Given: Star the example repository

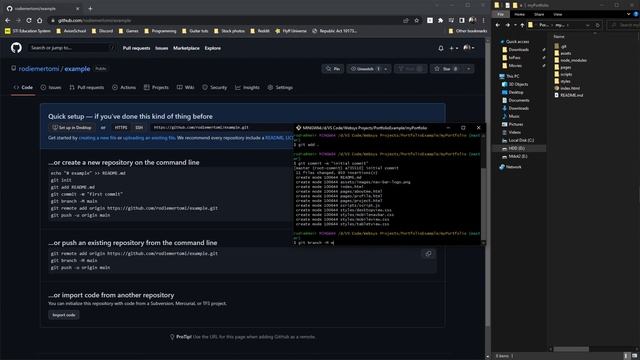Looking at the screenshot, I should tap(446, 69).
